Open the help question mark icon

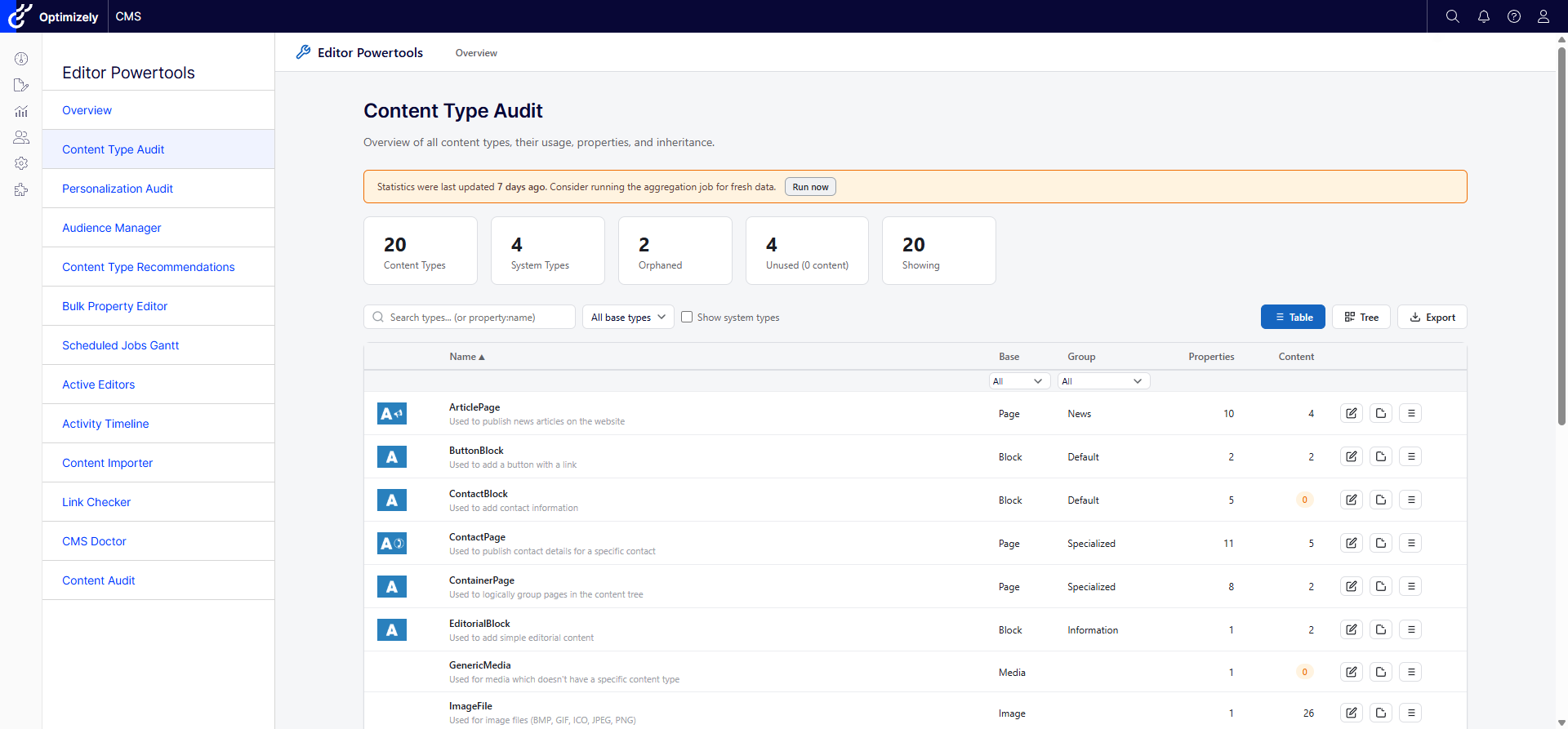point(1514,16)
